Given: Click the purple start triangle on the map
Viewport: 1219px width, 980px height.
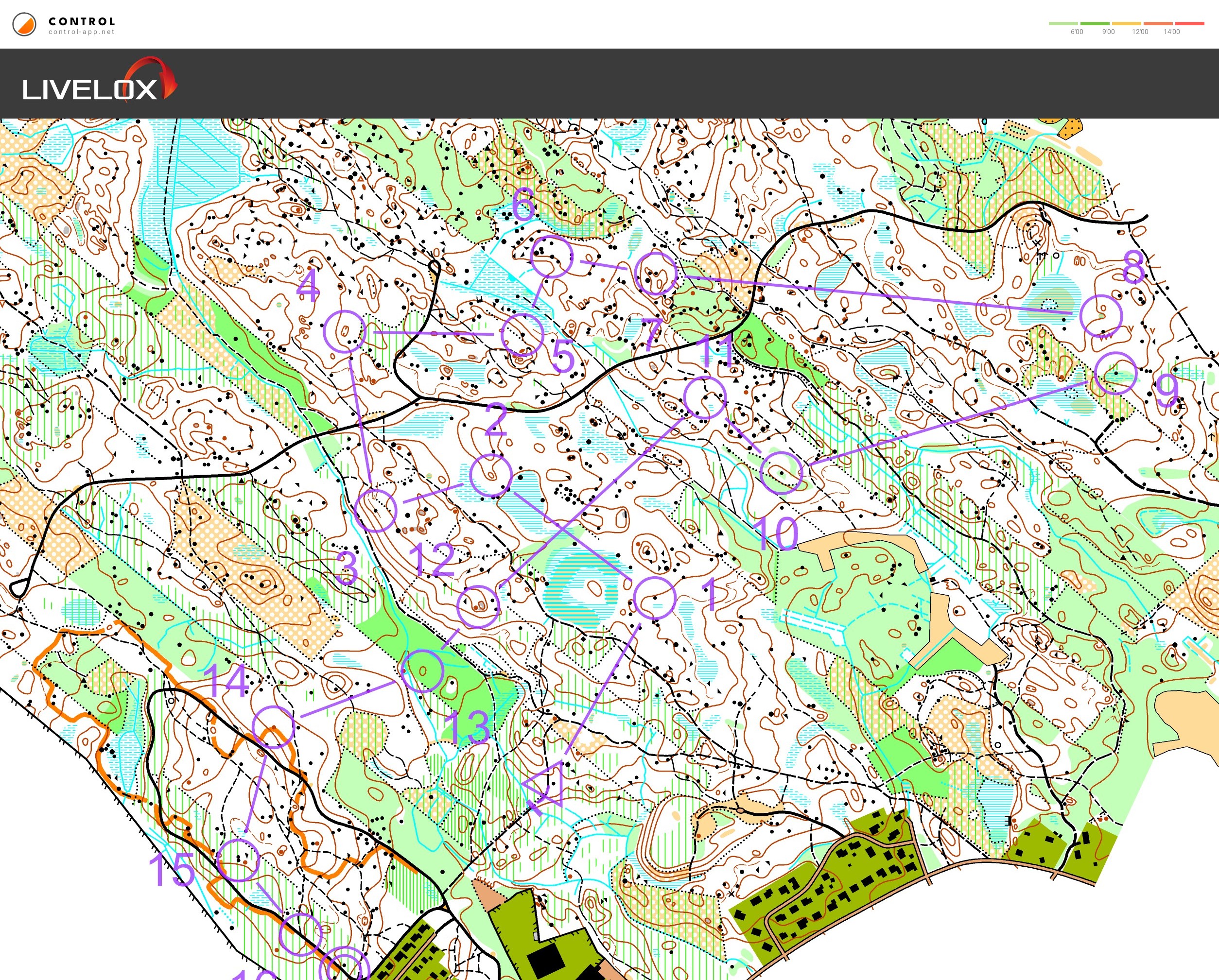Looking at the screenshot, I should coord(547,784).
